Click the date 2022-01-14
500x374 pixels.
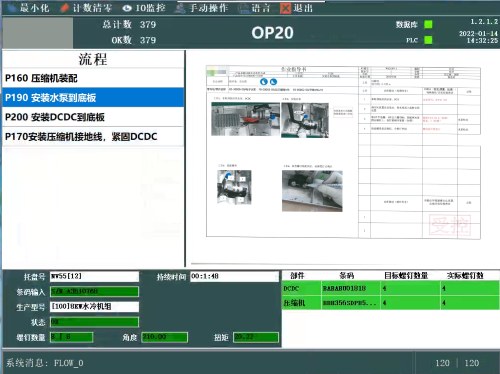coord(478,33)
